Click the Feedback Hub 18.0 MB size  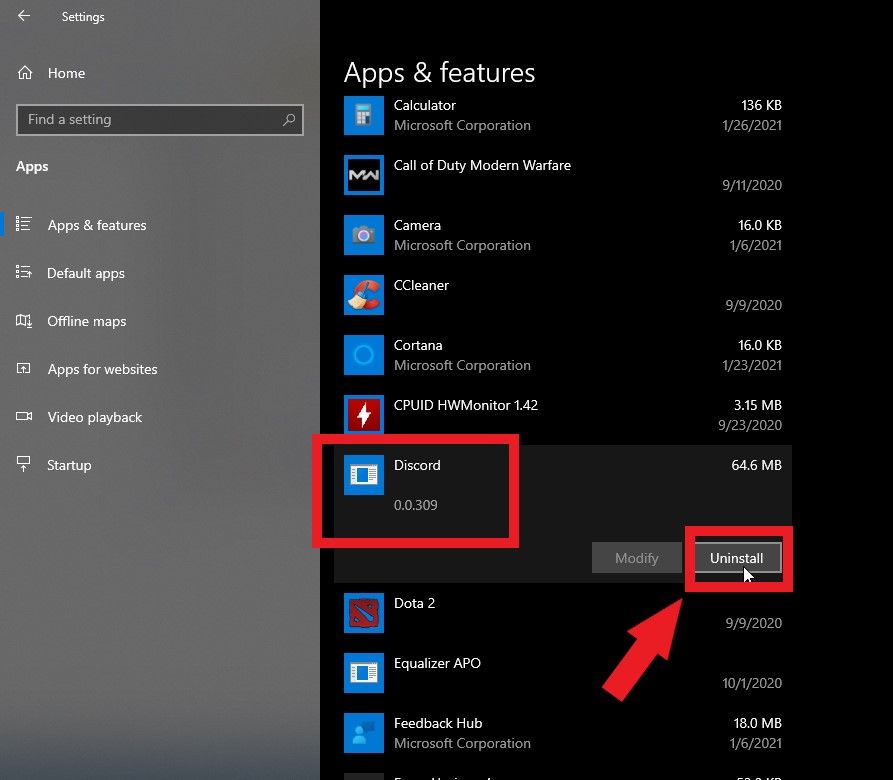[x=757, y=723]
